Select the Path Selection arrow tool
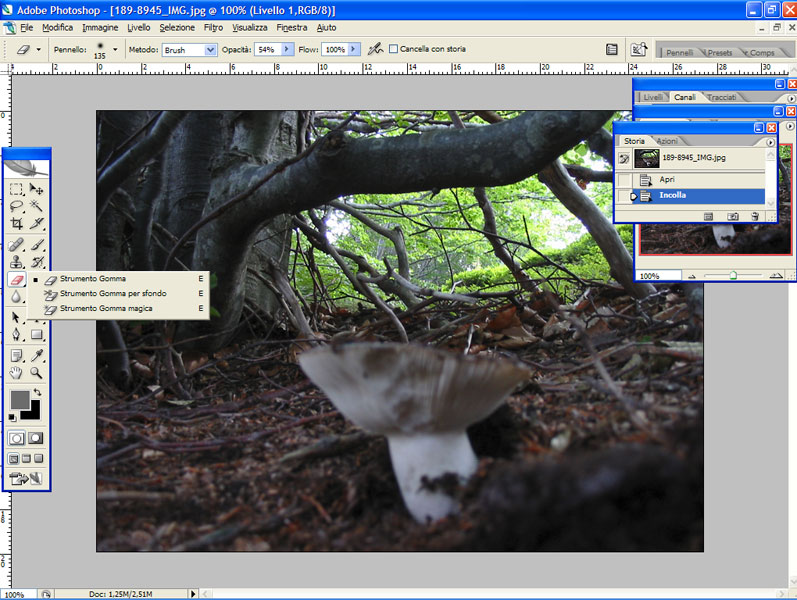The image size is (797, 600). [16, 318]
